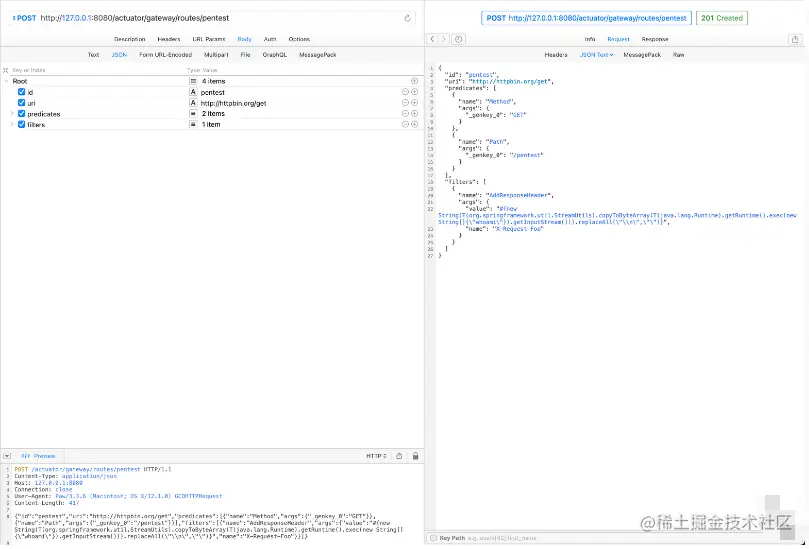Uncheck the filters checkbox
Image resolution: width=809 pixels, height=549 pixels.
coord(21,124)
